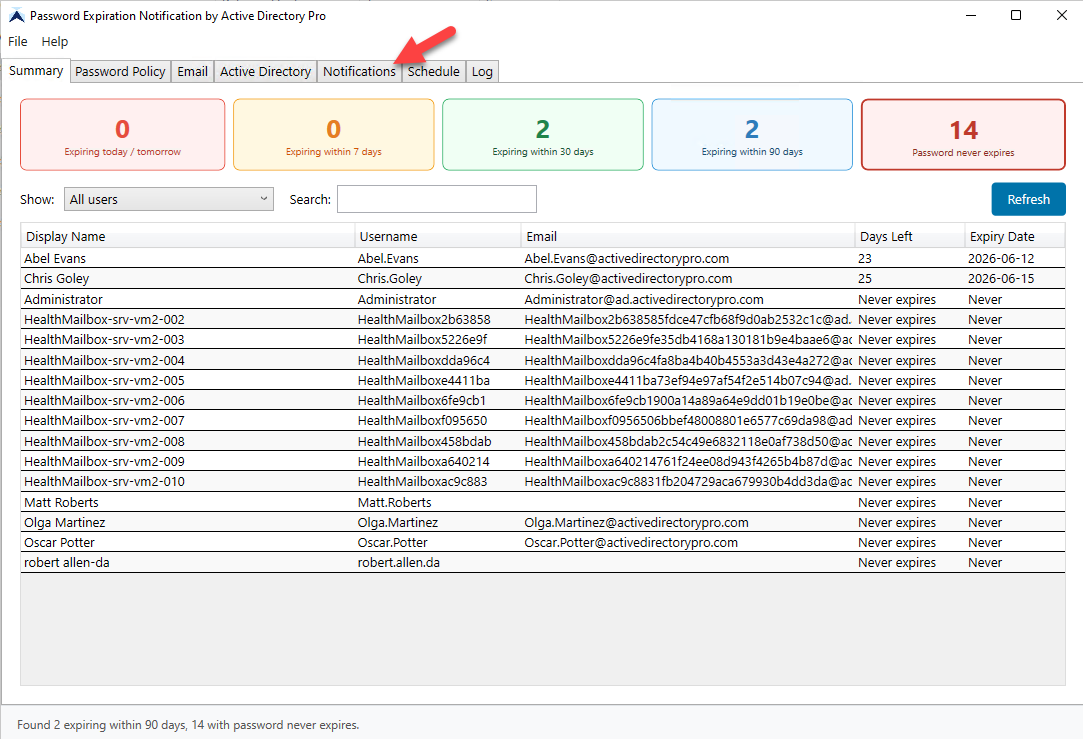Sort by Expiry Date column header
Screen dimensions: 1083x739
[1015, 236]
